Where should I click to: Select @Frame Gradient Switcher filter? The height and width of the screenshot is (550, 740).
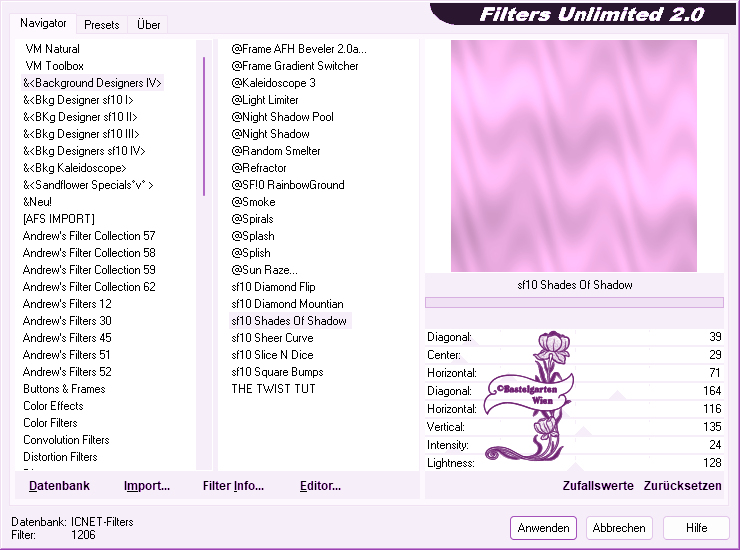tap(294, 66)
